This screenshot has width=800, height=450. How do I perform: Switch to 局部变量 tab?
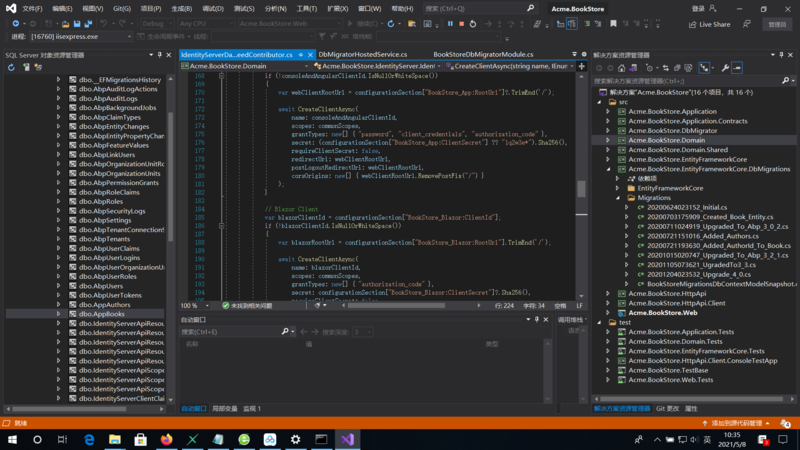[224, 409]
